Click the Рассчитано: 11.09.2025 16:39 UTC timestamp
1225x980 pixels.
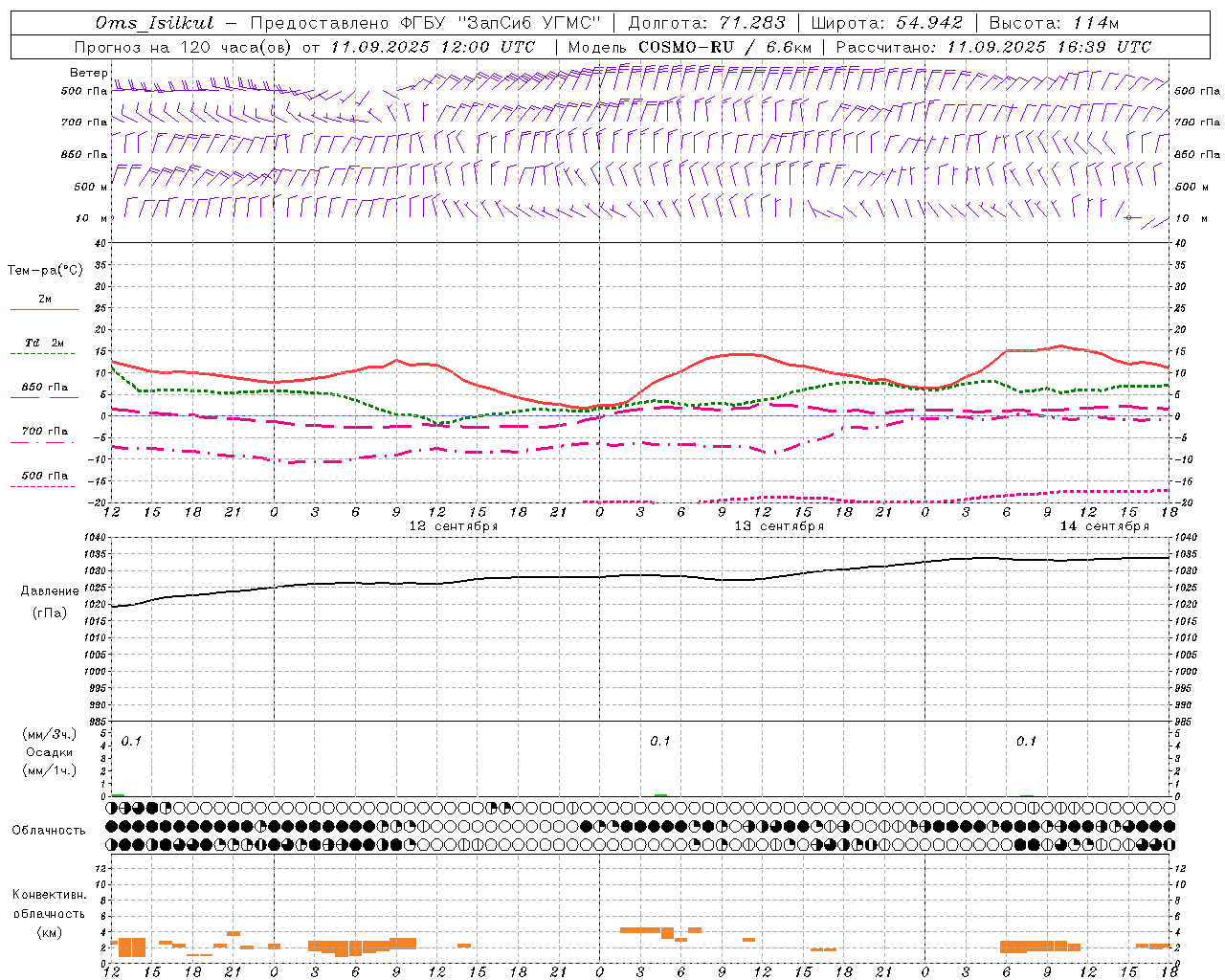pos(994,47)
